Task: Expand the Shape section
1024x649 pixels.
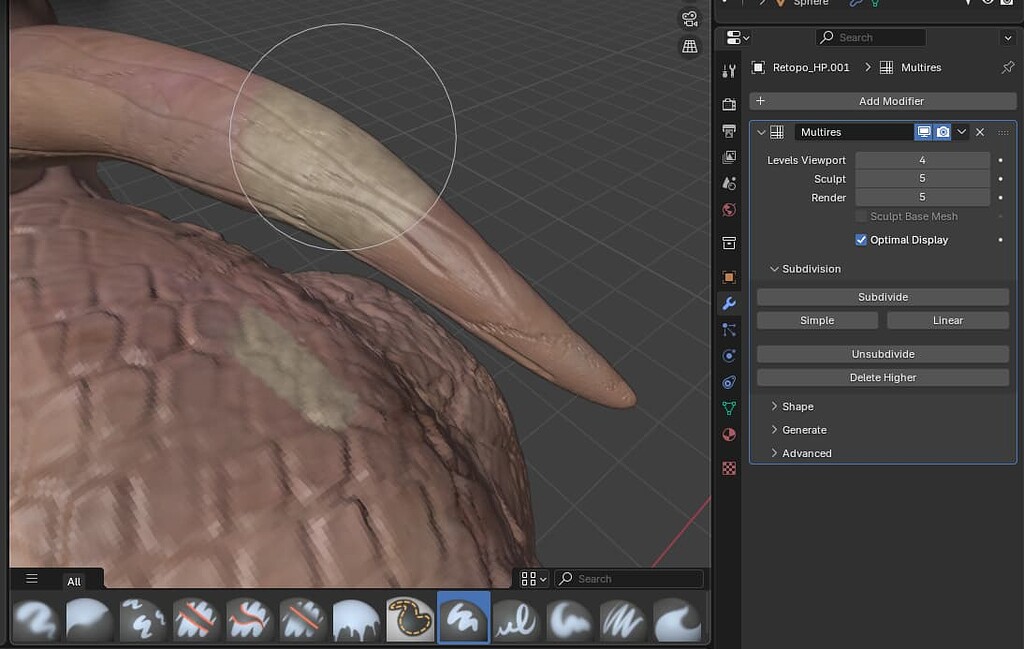Action: click(774, 406)
